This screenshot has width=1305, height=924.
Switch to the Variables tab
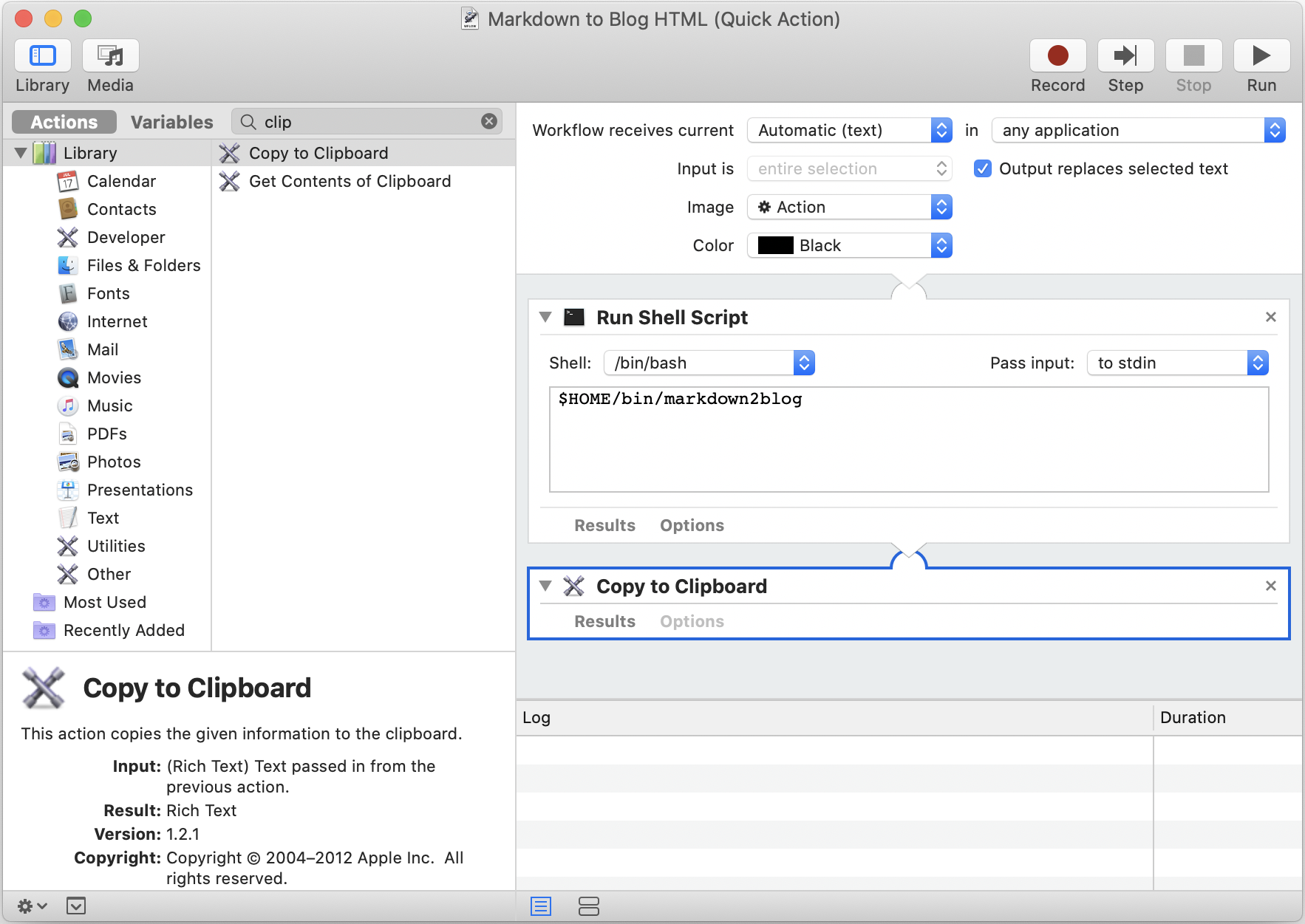[171, 122]
